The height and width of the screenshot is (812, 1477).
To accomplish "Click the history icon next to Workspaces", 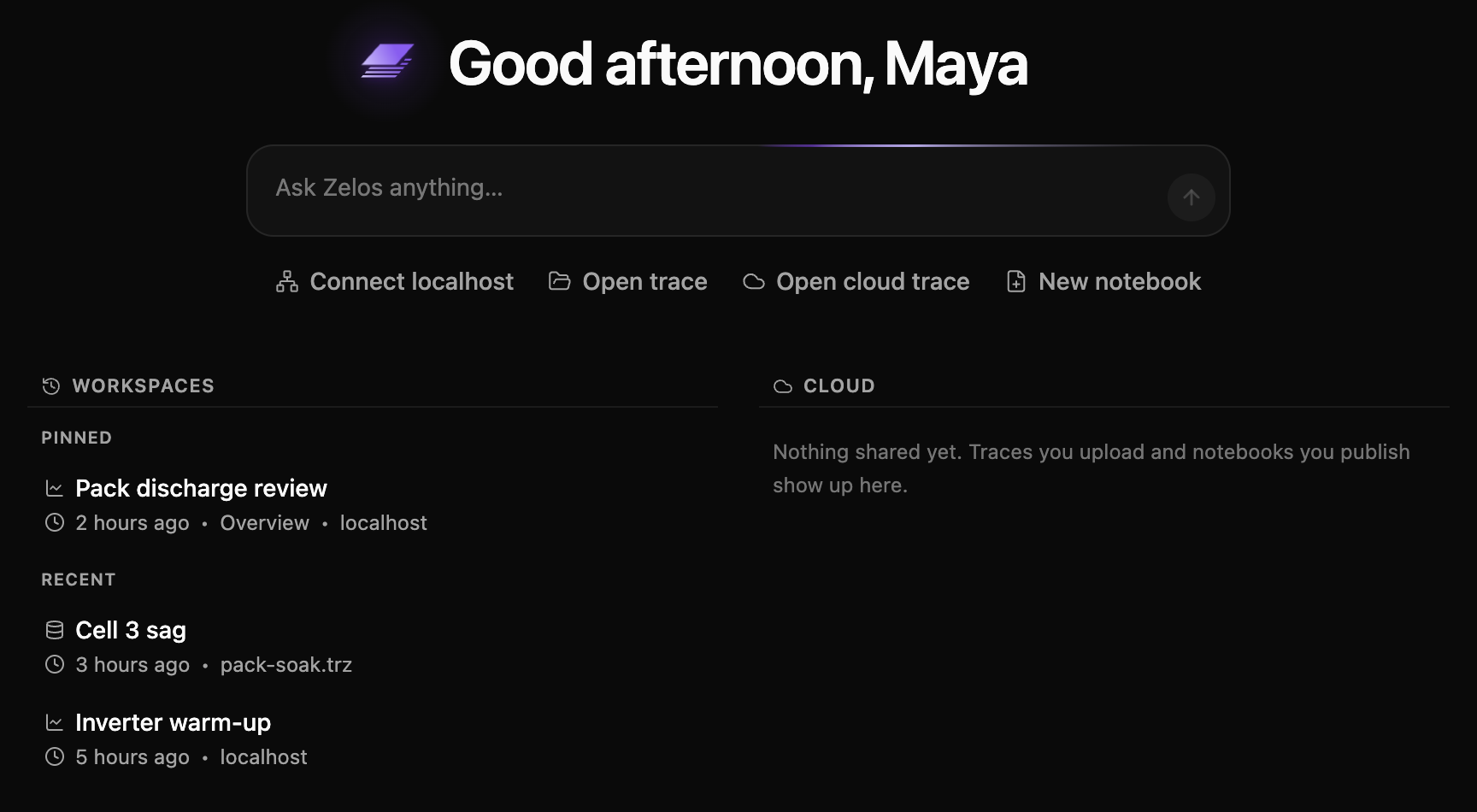I will [x=51, y=385].
